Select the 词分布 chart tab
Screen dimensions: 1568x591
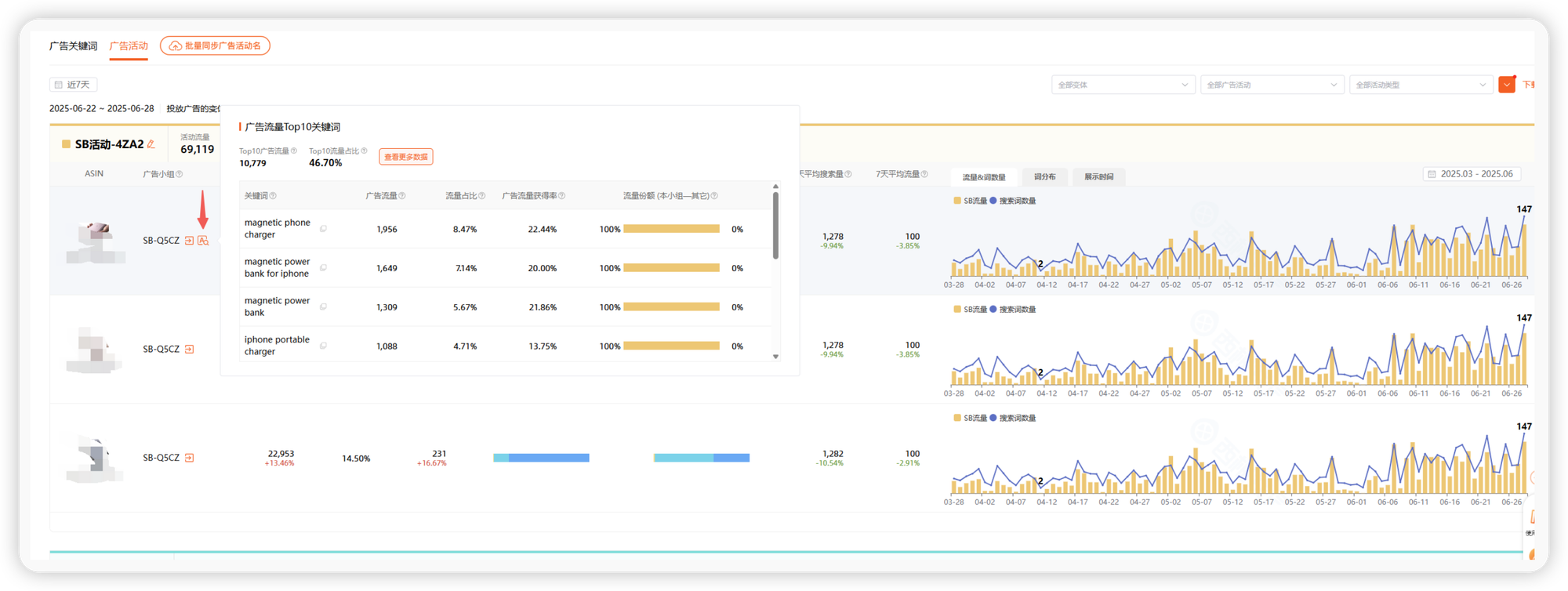pyautogui.click(x=1044, y=176)
